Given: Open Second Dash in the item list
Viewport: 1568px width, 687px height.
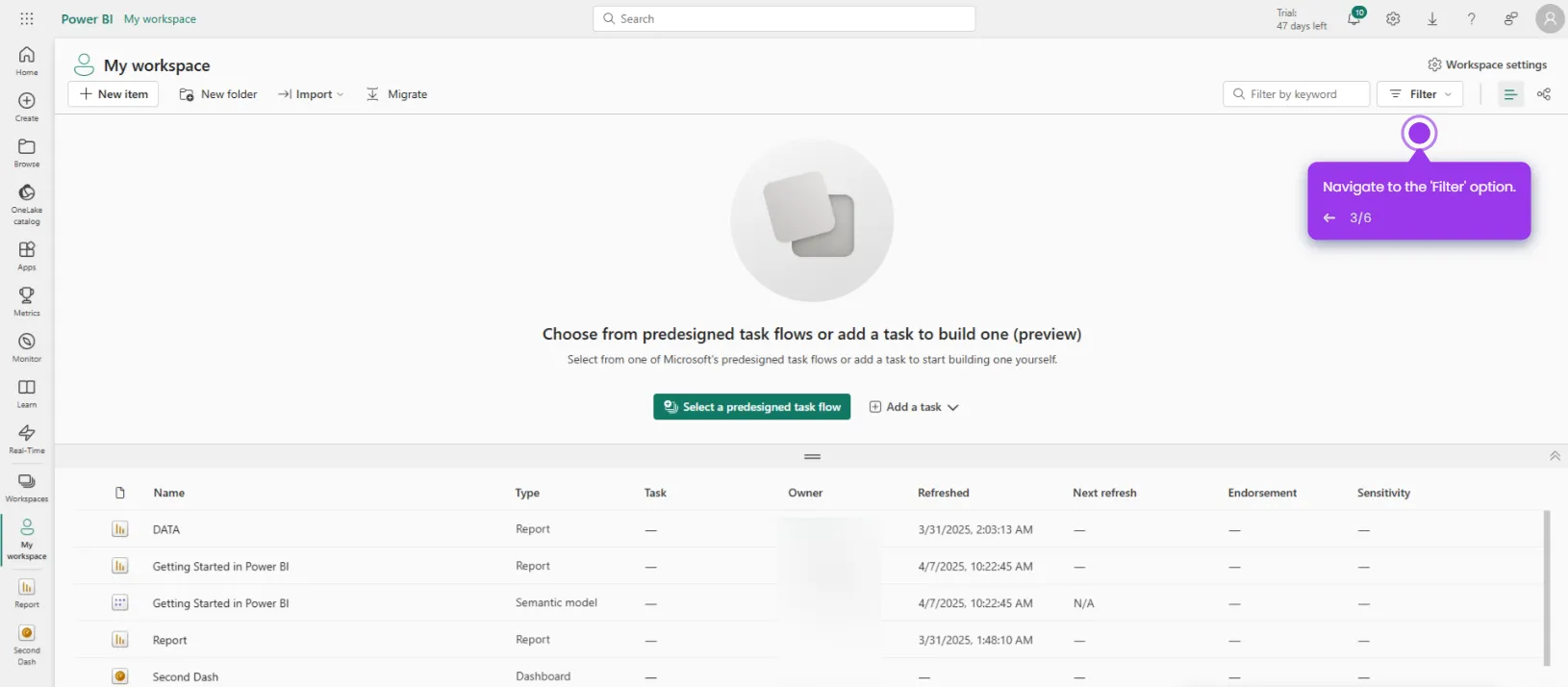Looking at the screenshot, I should coord(186,677).
